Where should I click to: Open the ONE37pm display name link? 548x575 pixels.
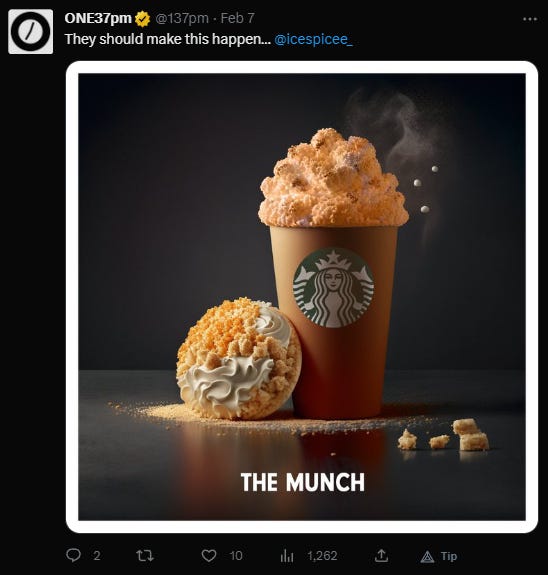(x=98, y=18)
